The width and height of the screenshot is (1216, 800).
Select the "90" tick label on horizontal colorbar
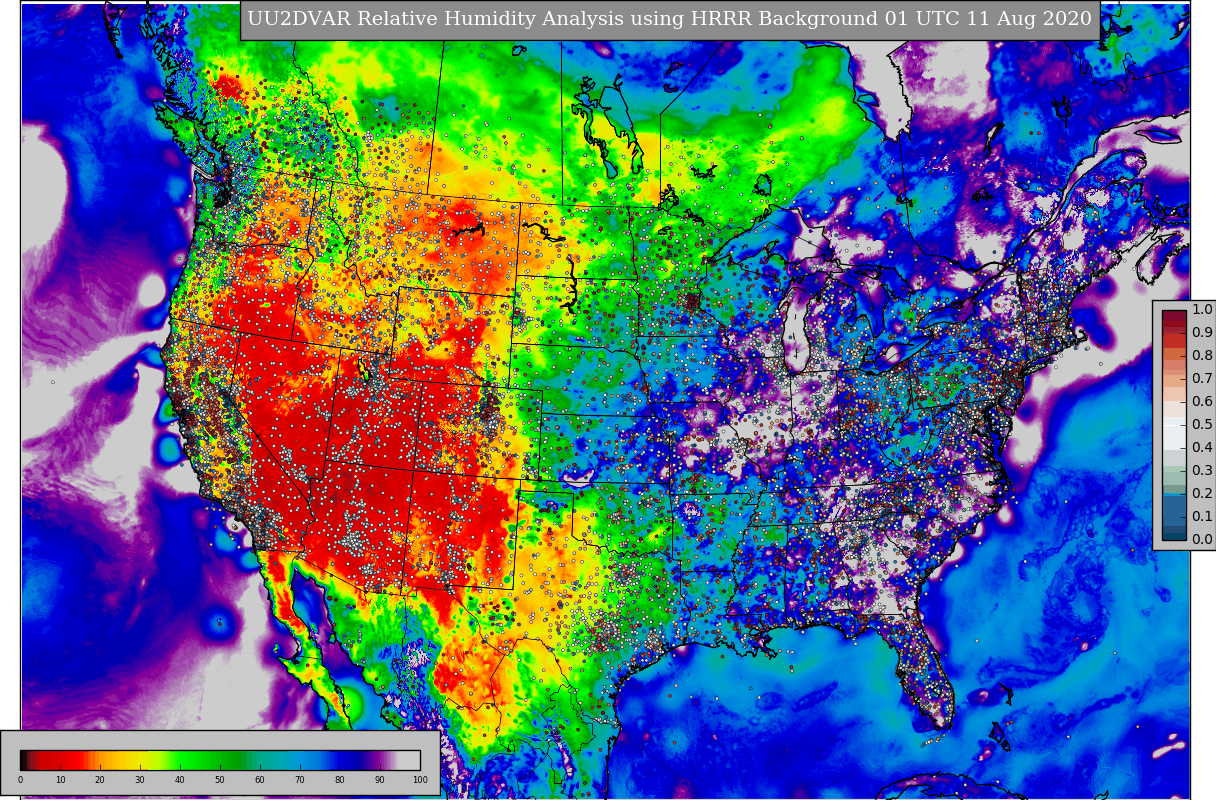(380, 780)
